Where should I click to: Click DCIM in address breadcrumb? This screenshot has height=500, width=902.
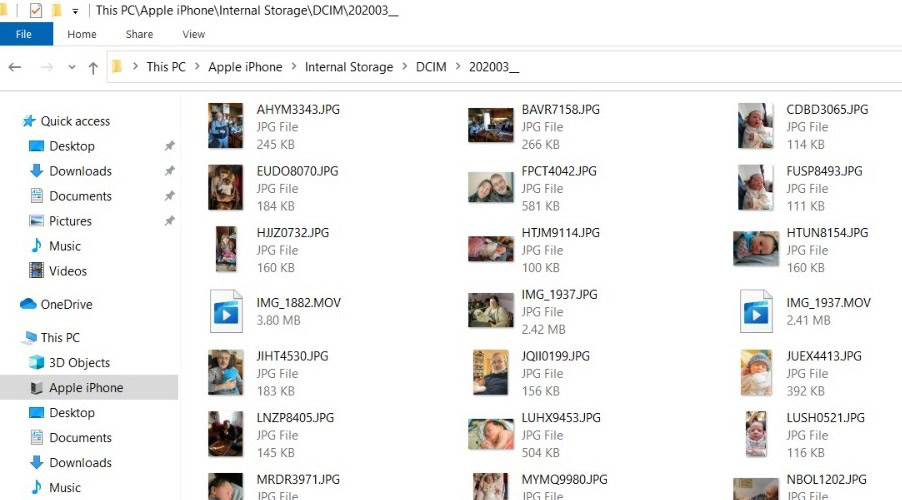coord(431,67)
